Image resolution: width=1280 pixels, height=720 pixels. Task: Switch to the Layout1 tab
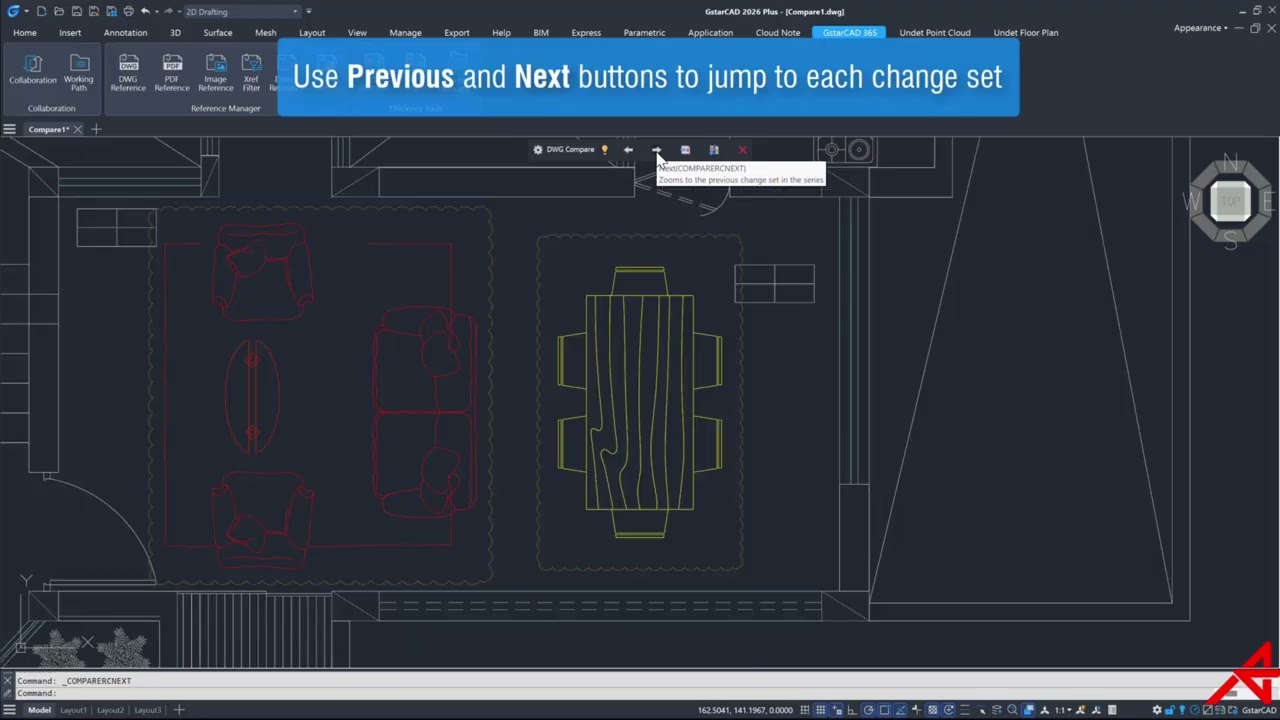[73, 710]
